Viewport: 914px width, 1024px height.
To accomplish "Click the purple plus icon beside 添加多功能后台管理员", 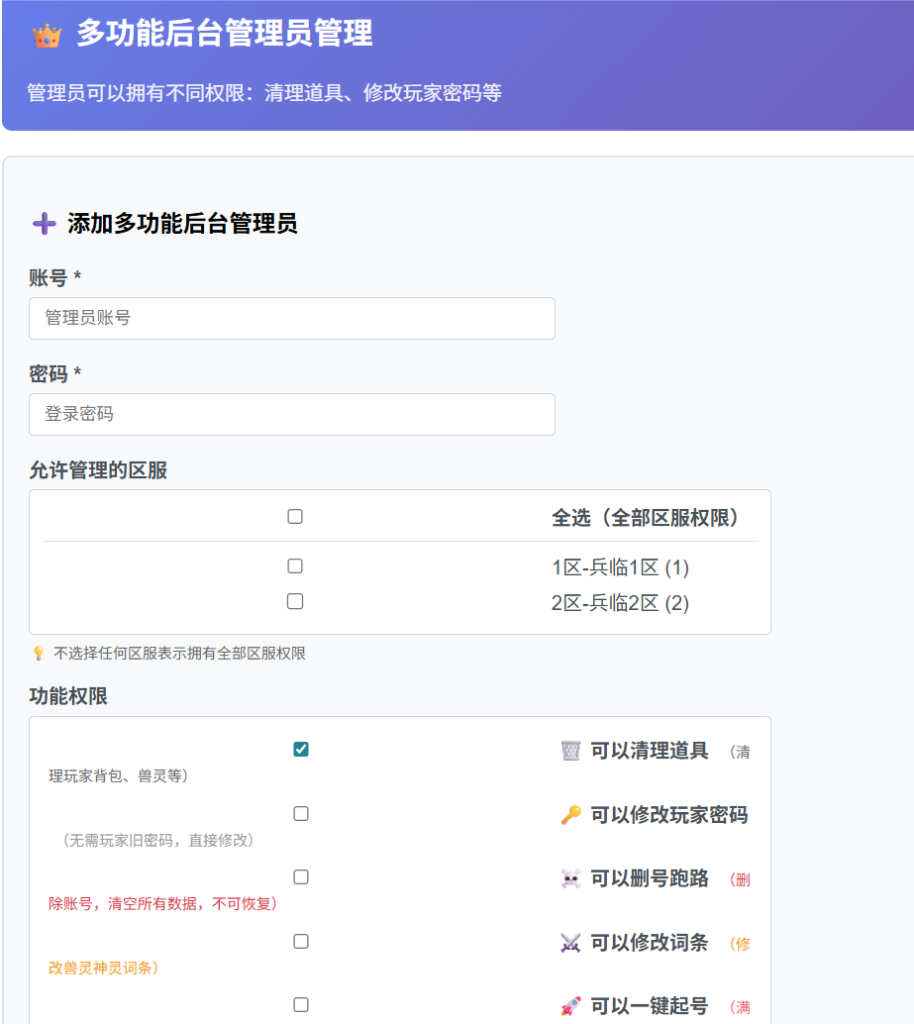I will [44, 223].
